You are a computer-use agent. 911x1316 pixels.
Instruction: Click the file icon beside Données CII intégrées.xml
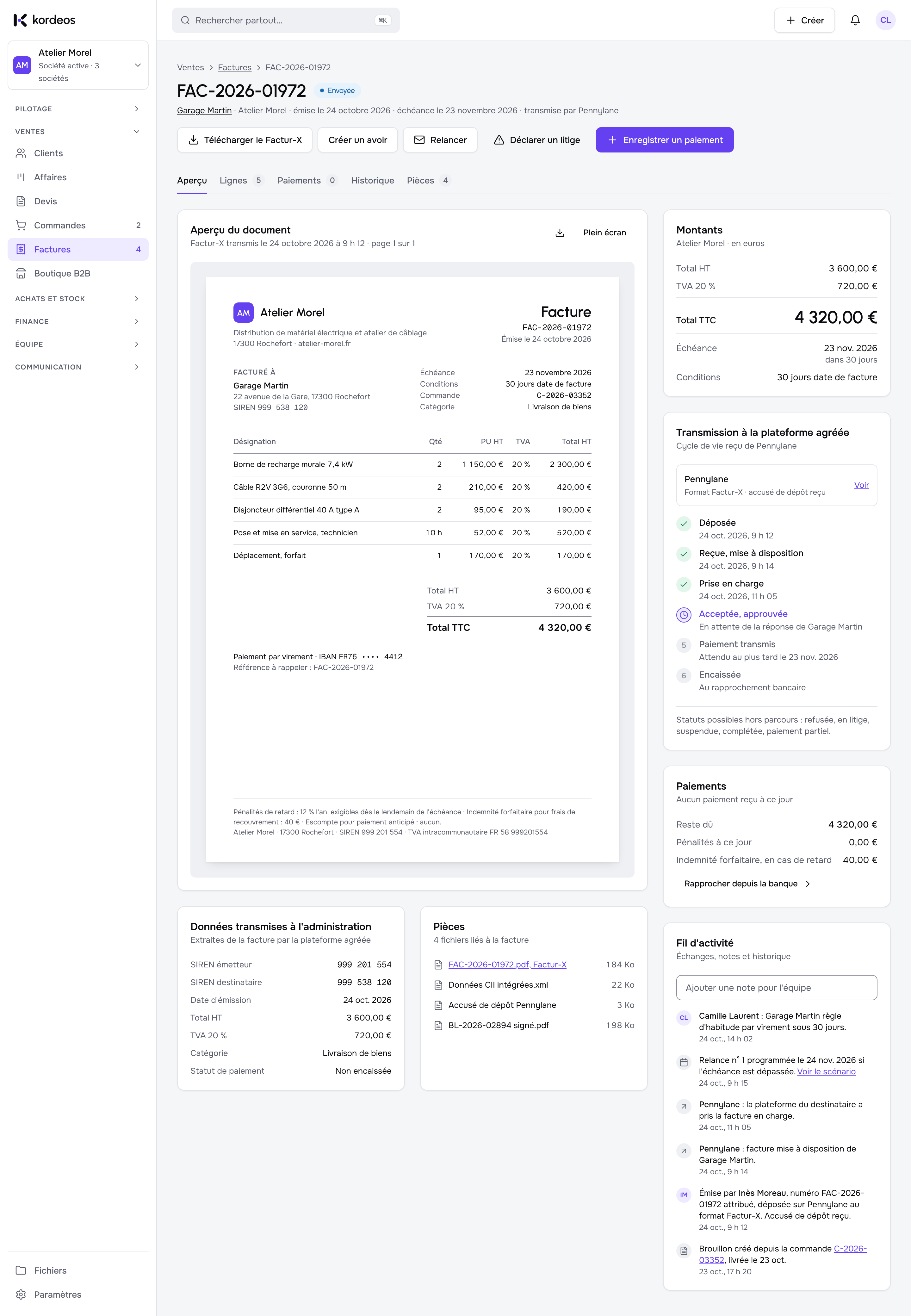coord(438,985)
